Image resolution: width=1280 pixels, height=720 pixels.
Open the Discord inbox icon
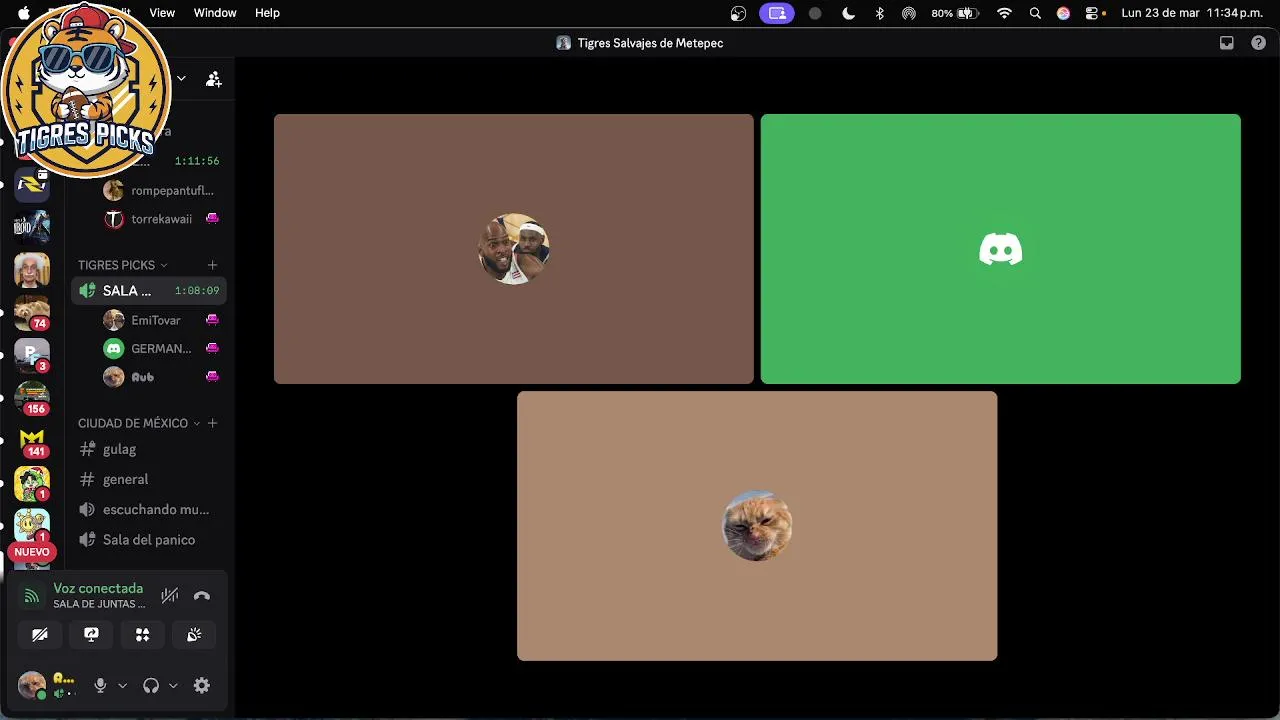tap(1227, 43)
